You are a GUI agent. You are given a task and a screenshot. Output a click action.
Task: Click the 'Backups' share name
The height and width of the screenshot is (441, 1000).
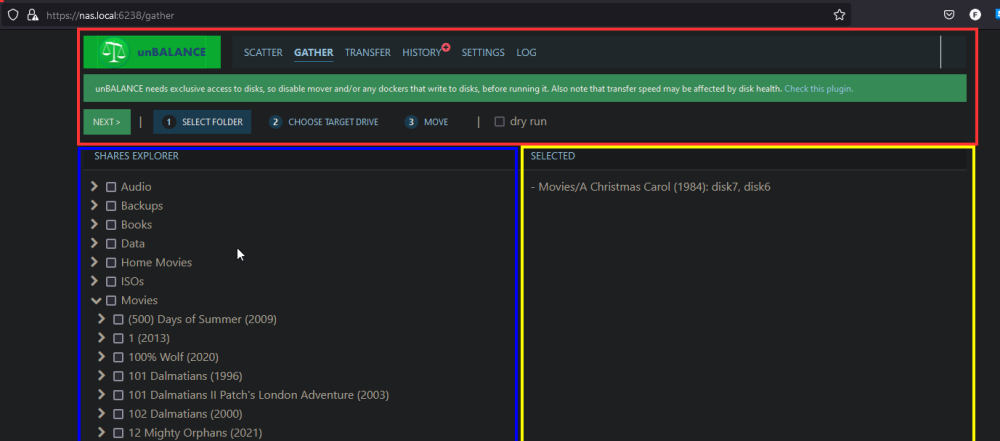coord(142,206)
